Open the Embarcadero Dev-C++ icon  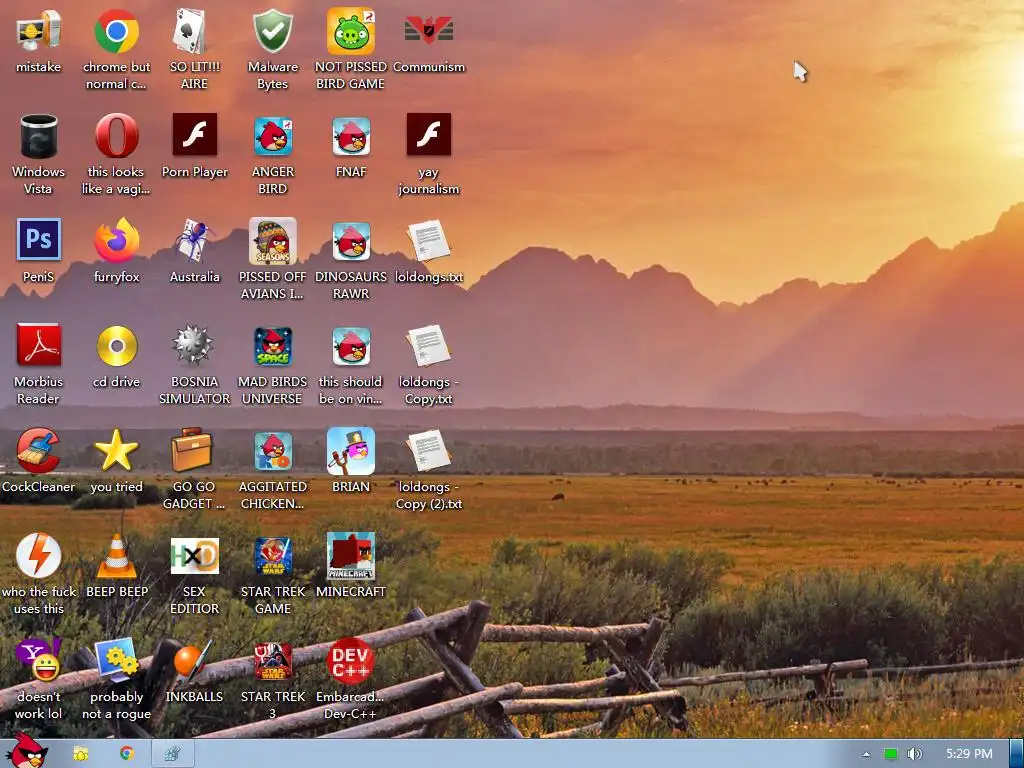tap(351, 662)
